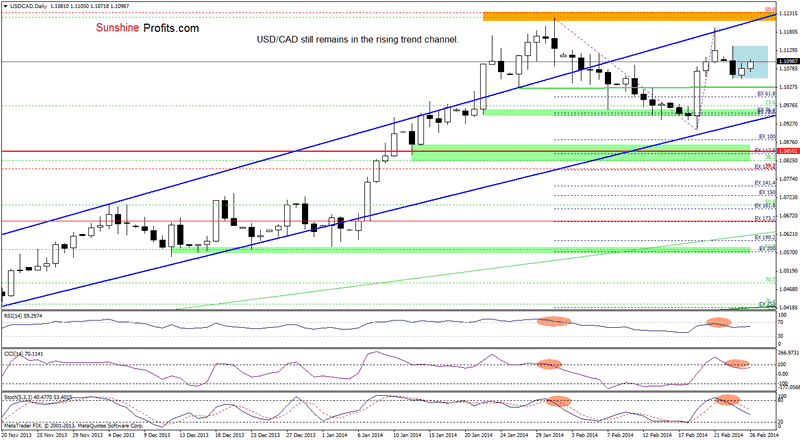Select the orange ellipse on CCI near 29 Jan 2014
This screenshot has width=800, height=440.
549,364
